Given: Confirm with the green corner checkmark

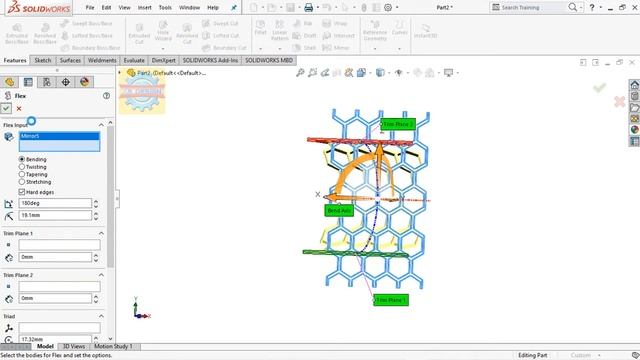Looking at the screenshot, I should (599, 87).
